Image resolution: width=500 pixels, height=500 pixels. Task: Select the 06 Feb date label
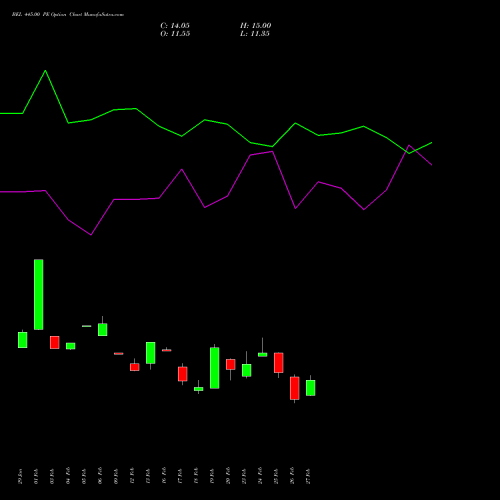pos(100,476)
